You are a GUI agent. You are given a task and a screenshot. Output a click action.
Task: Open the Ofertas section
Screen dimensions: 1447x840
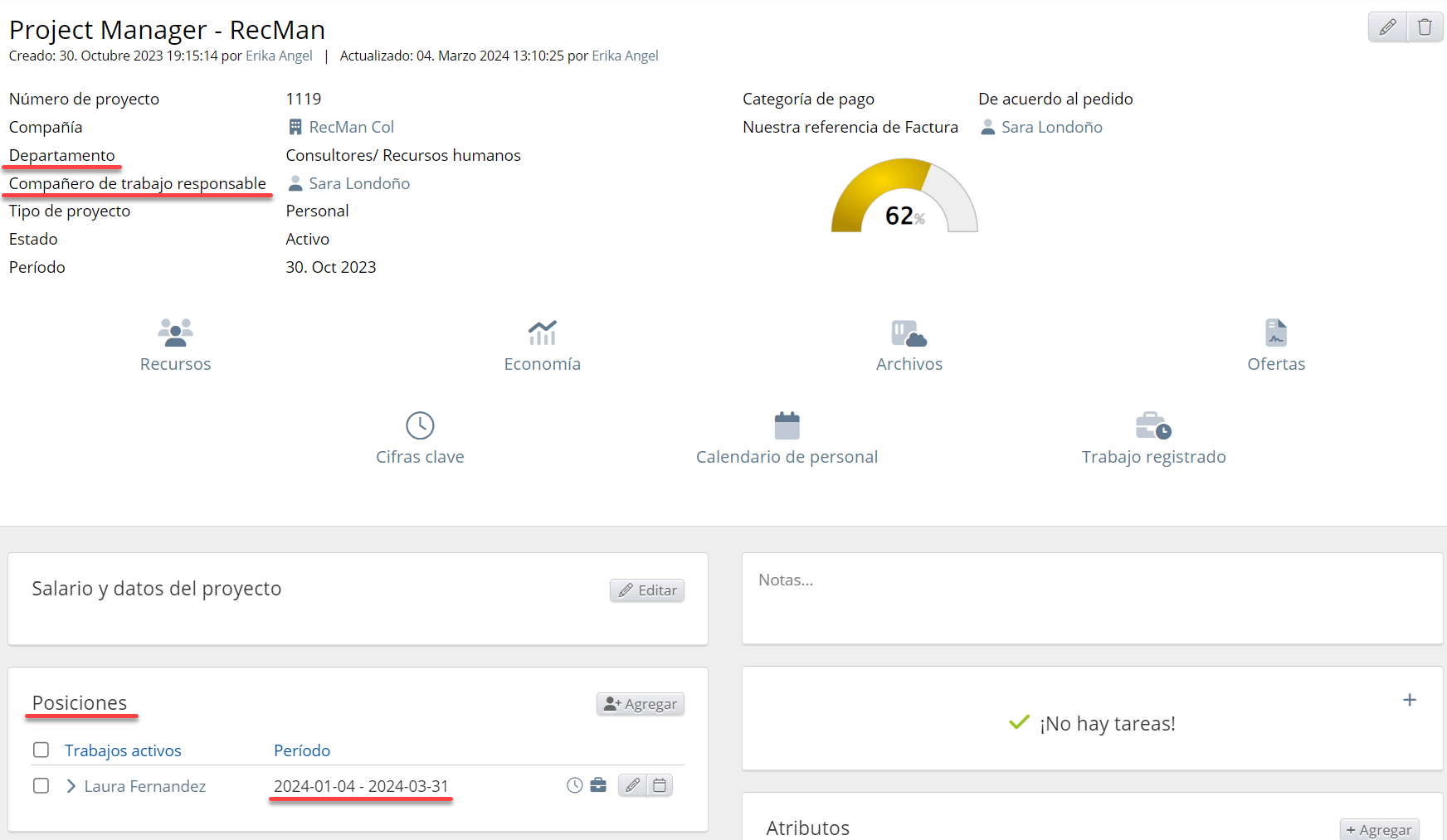click(1275, 345)
